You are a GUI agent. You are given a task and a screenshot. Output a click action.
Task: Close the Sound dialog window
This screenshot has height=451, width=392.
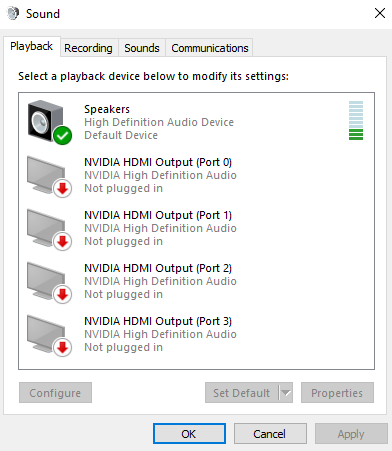tap(380, 13)
